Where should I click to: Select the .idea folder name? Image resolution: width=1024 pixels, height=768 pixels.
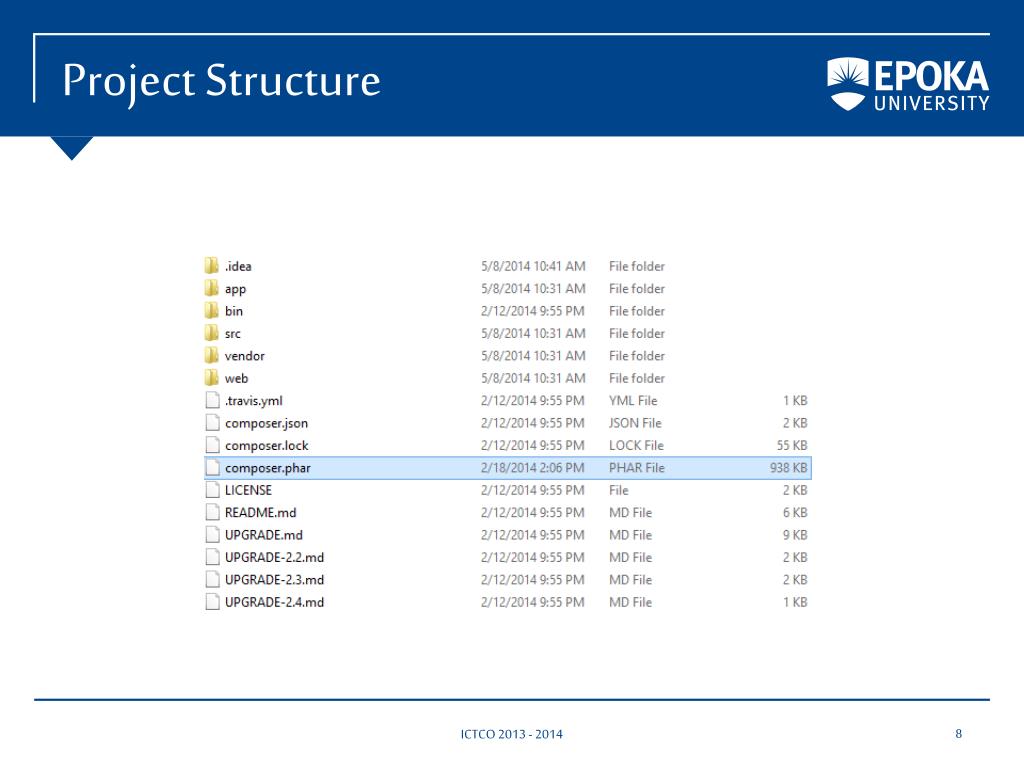238,266
